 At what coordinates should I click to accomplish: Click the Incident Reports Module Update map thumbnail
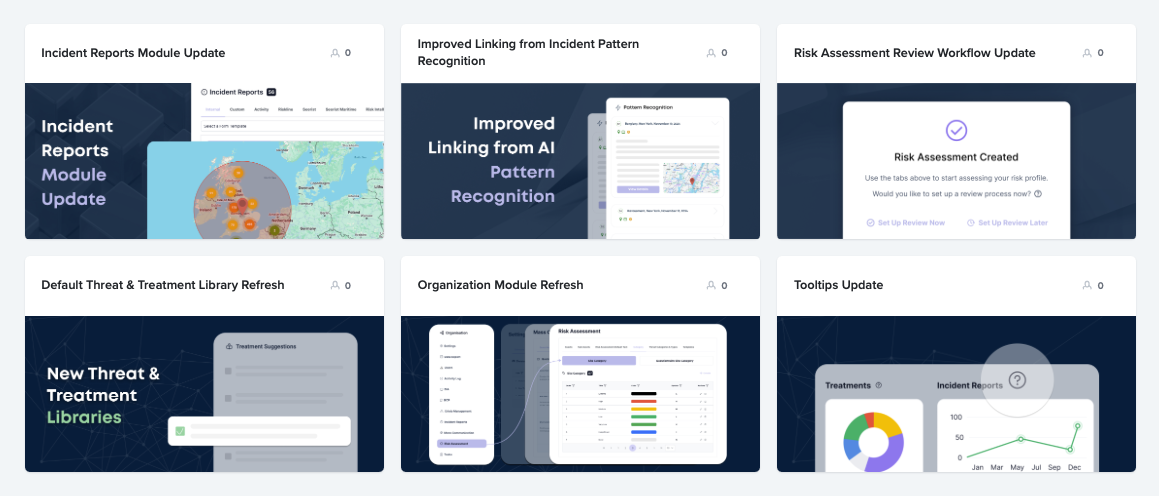(x=205, y=161)
